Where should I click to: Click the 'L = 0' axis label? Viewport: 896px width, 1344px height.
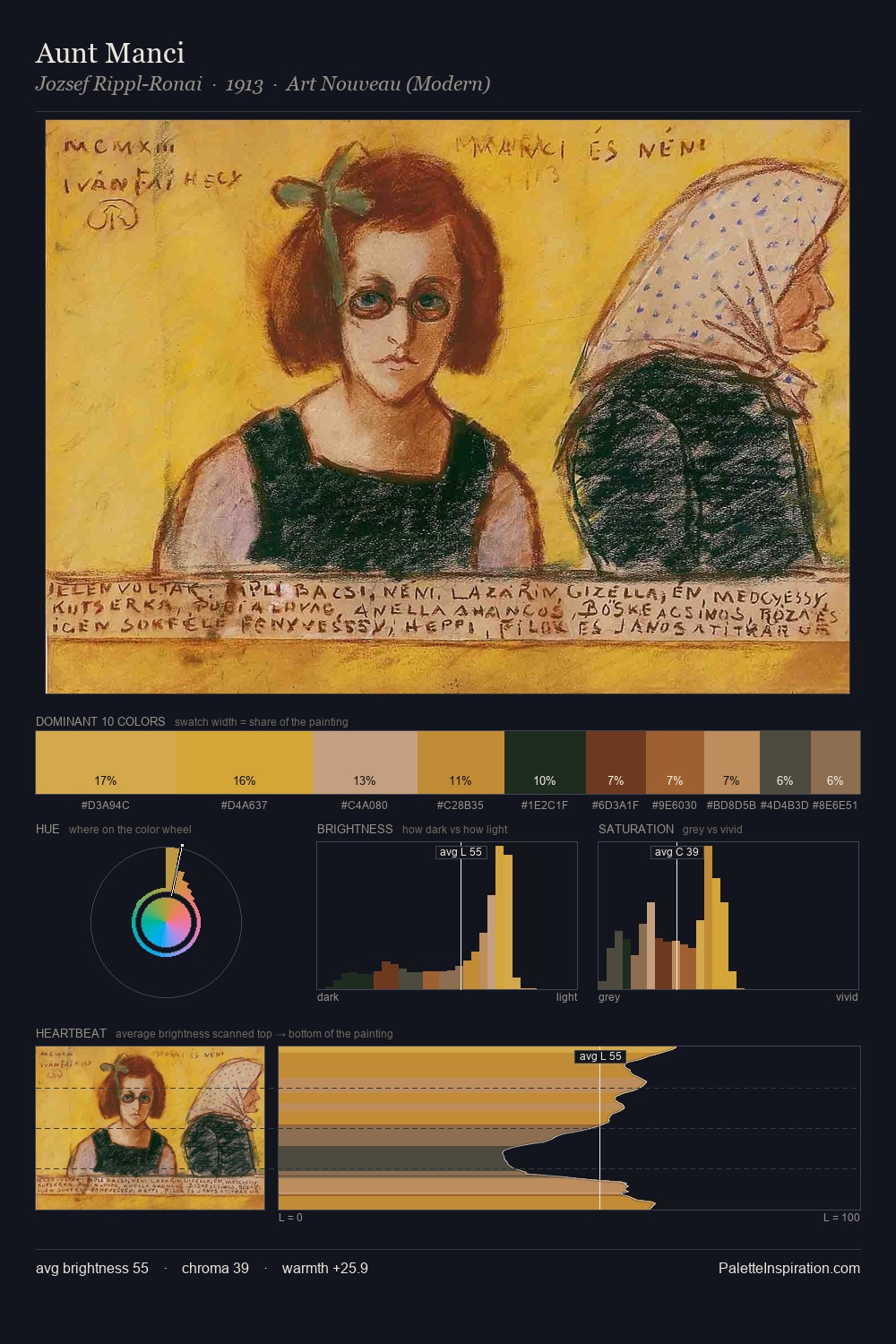tap(290, 1218)
